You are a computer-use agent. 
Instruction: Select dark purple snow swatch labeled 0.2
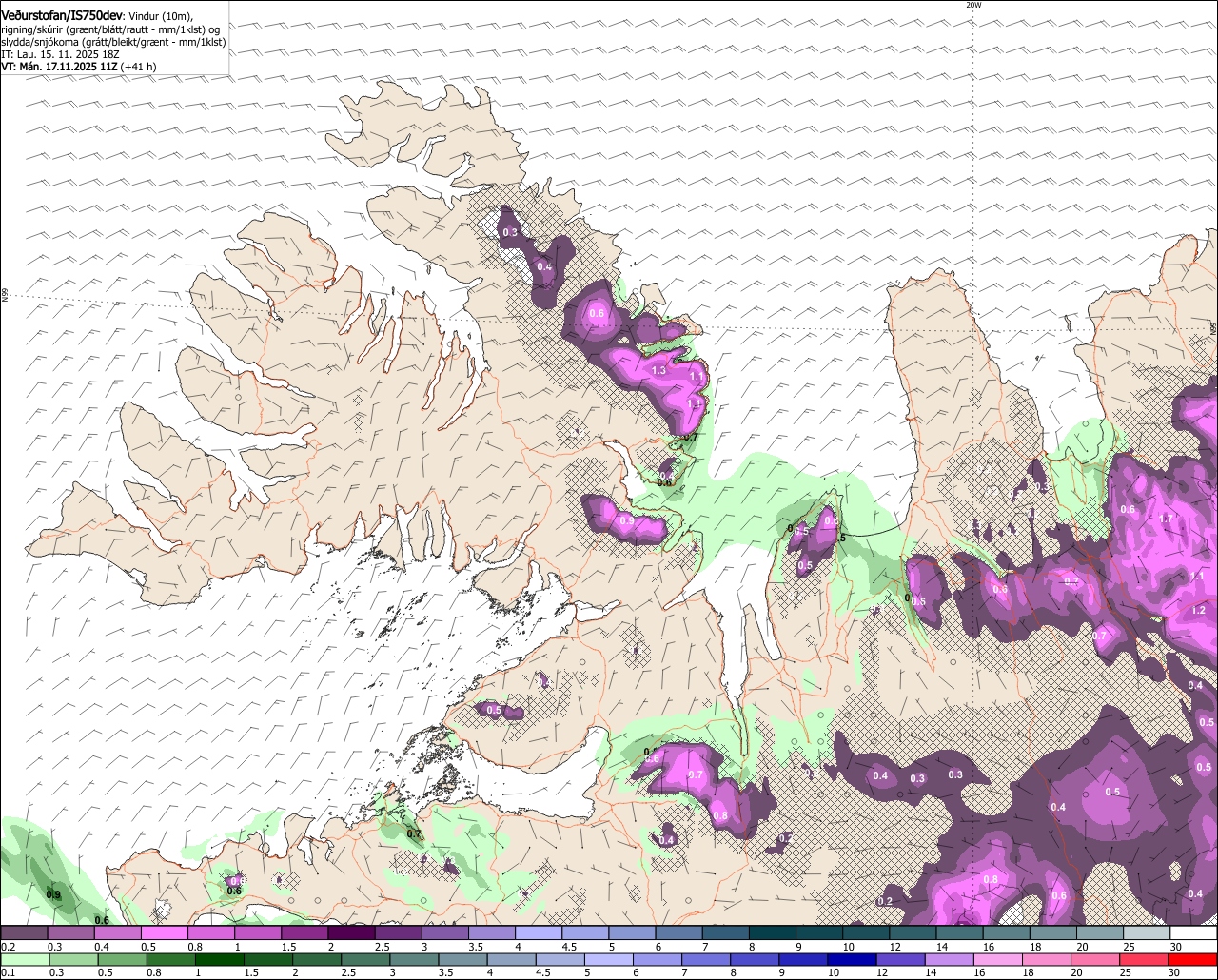coord(24,932)
